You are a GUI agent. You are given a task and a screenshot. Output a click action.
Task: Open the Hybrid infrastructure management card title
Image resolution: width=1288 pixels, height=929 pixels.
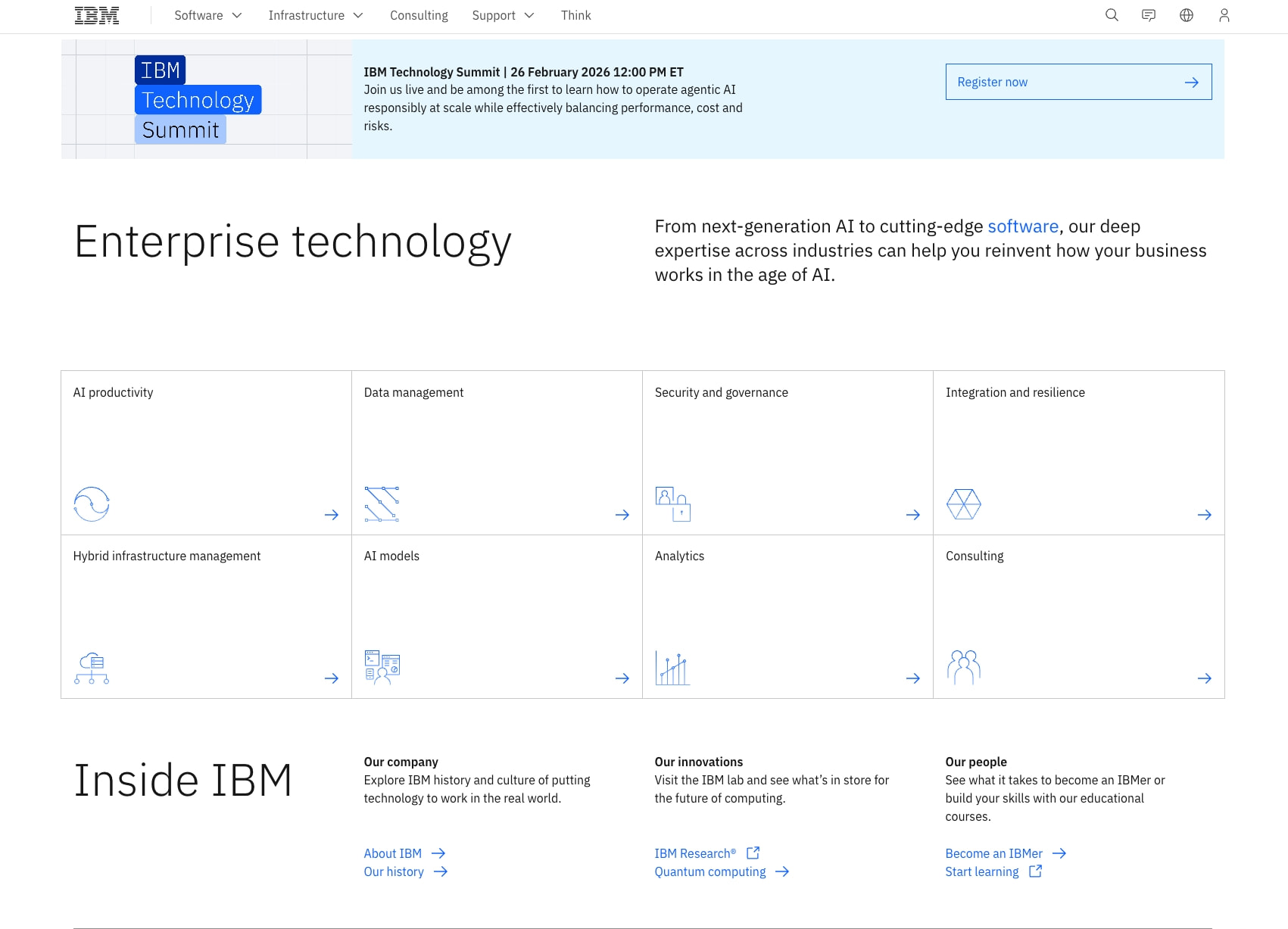pyautogui.click(x=167, y=556)
